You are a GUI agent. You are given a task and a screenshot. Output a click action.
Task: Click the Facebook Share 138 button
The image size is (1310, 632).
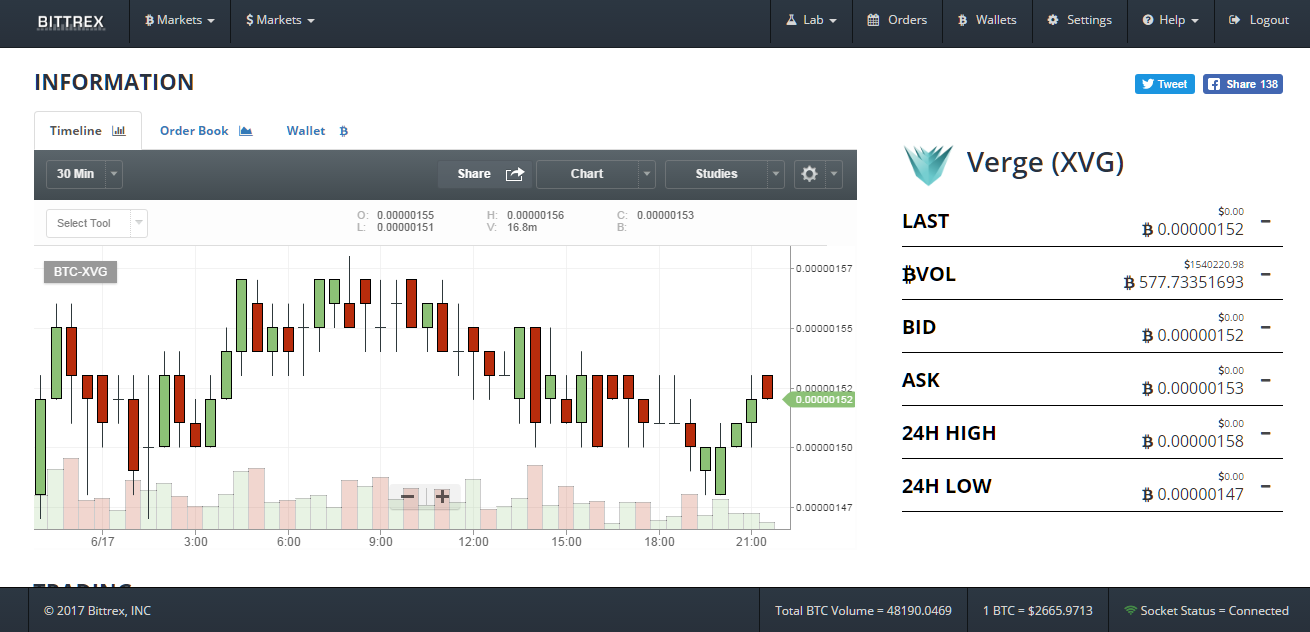click(x=1243, y=84)
